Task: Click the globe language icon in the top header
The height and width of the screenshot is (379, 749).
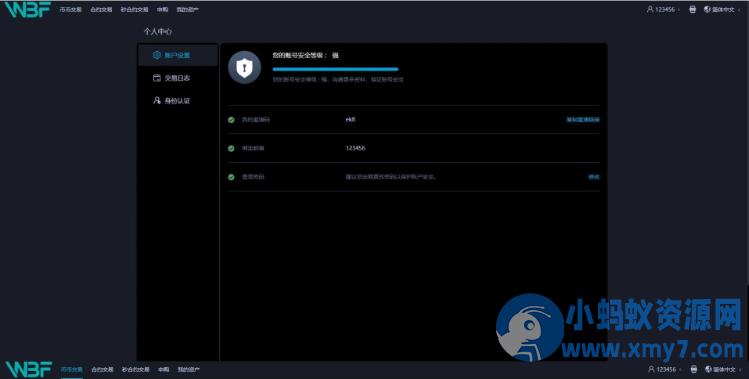Action: 707,9
